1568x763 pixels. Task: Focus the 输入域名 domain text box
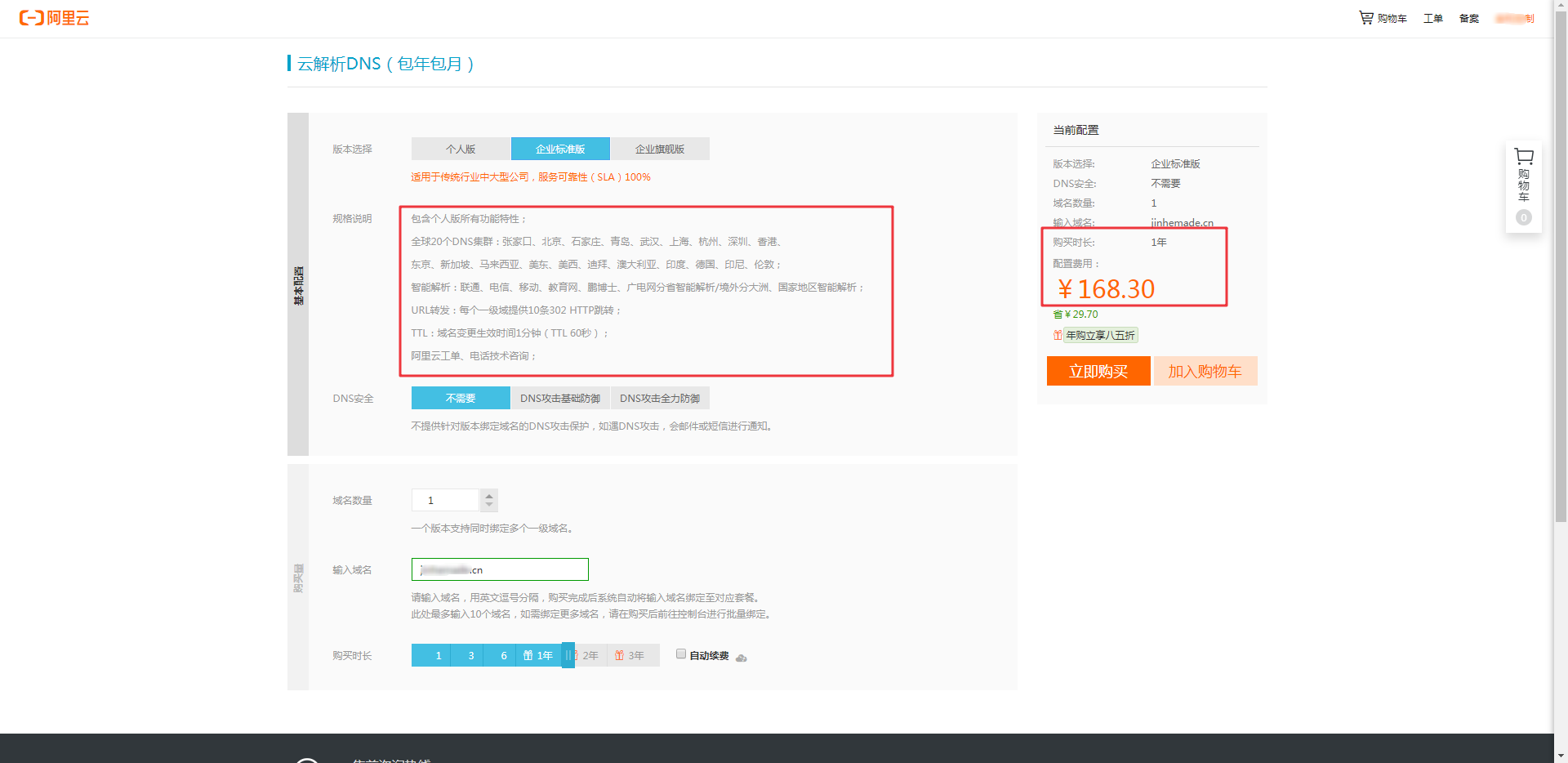tap(500, 569)
